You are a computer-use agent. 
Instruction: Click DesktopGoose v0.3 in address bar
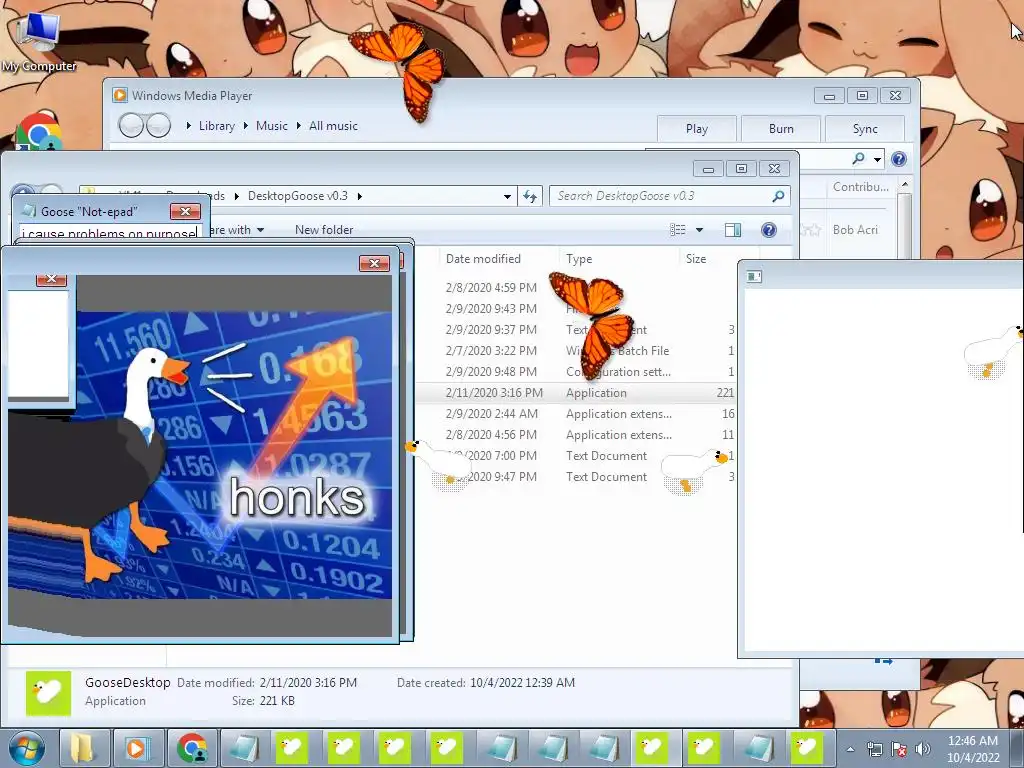click(x=298, y=196)
